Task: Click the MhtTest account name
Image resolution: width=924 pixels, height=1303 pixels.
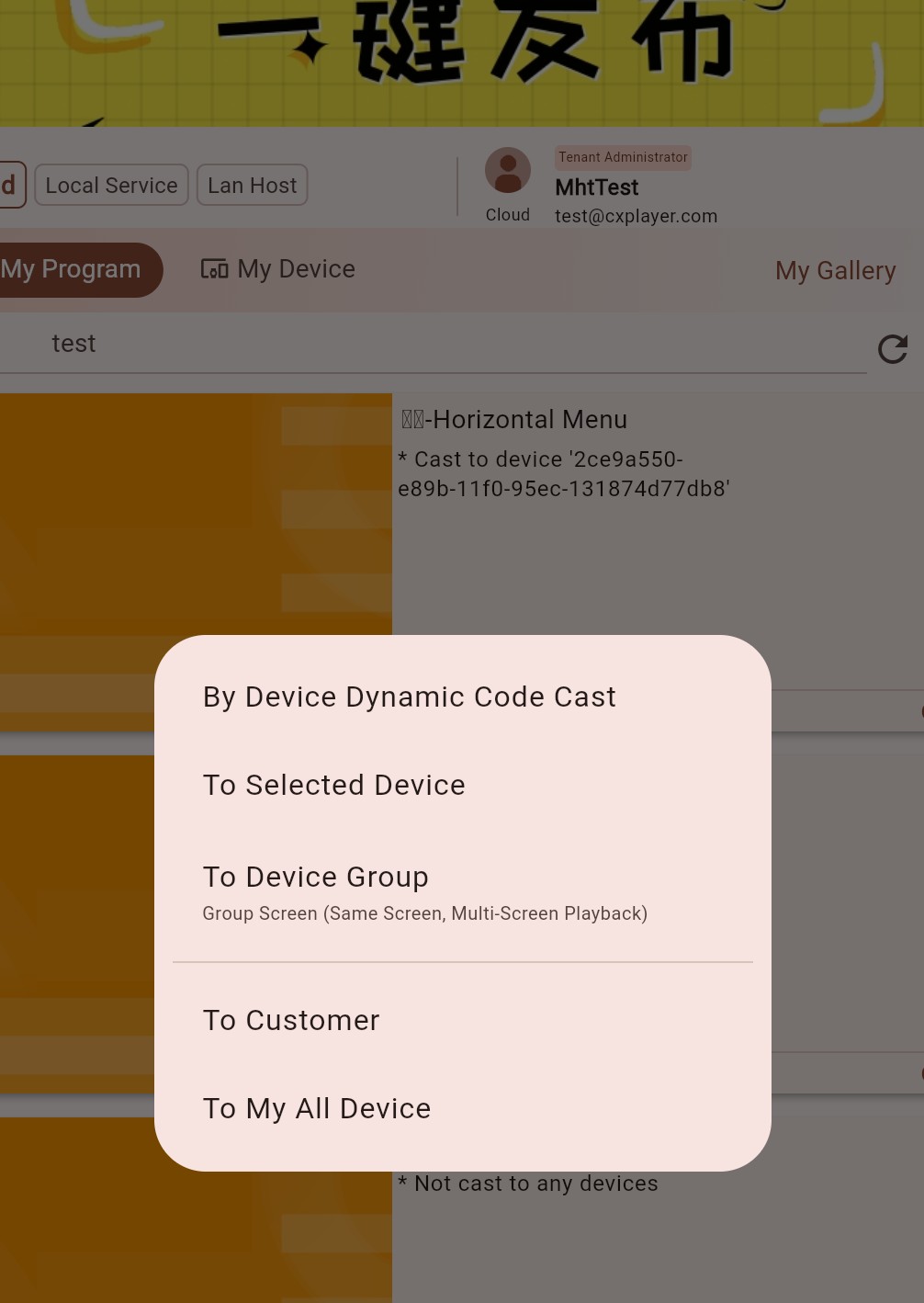Action: (x=597, y=187)
